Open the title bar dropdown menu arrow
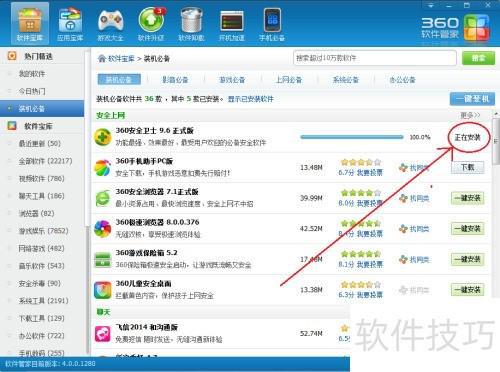Screen dimensions: 500x372 (x=431, y=5)
